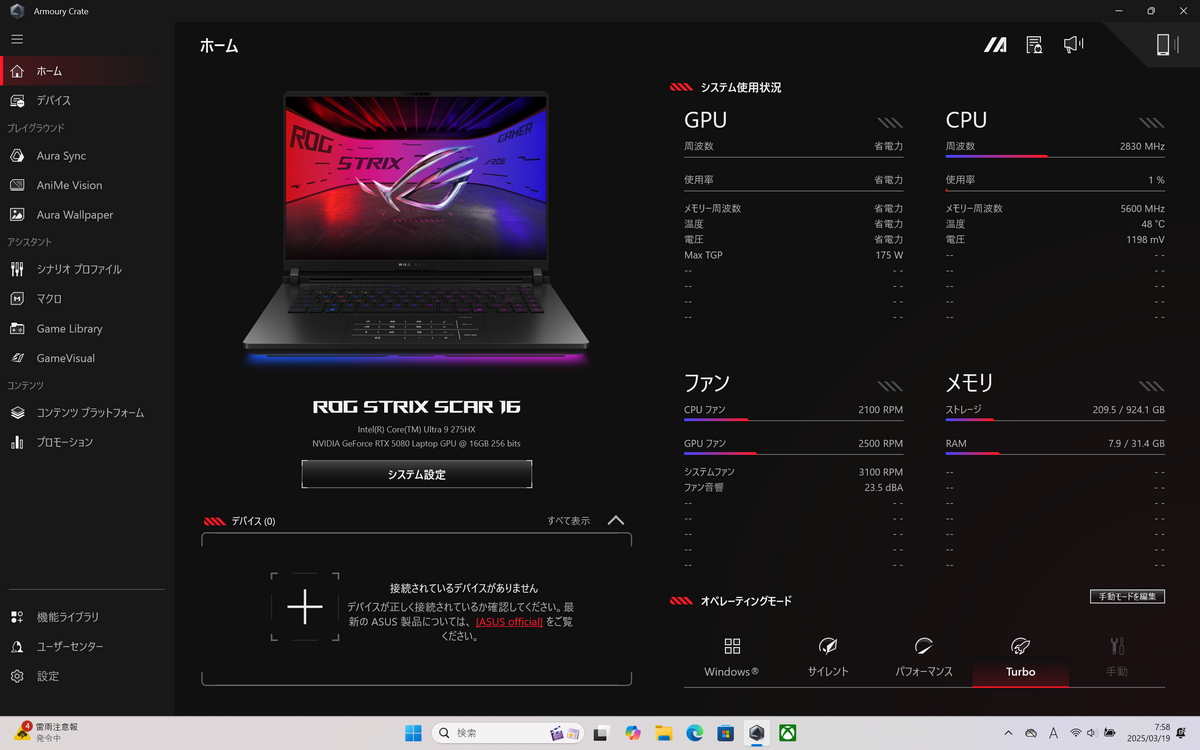This screenshot has height=750, width=1200.
Task: Select the Turbo operating mode
Action: point(1020,658)
